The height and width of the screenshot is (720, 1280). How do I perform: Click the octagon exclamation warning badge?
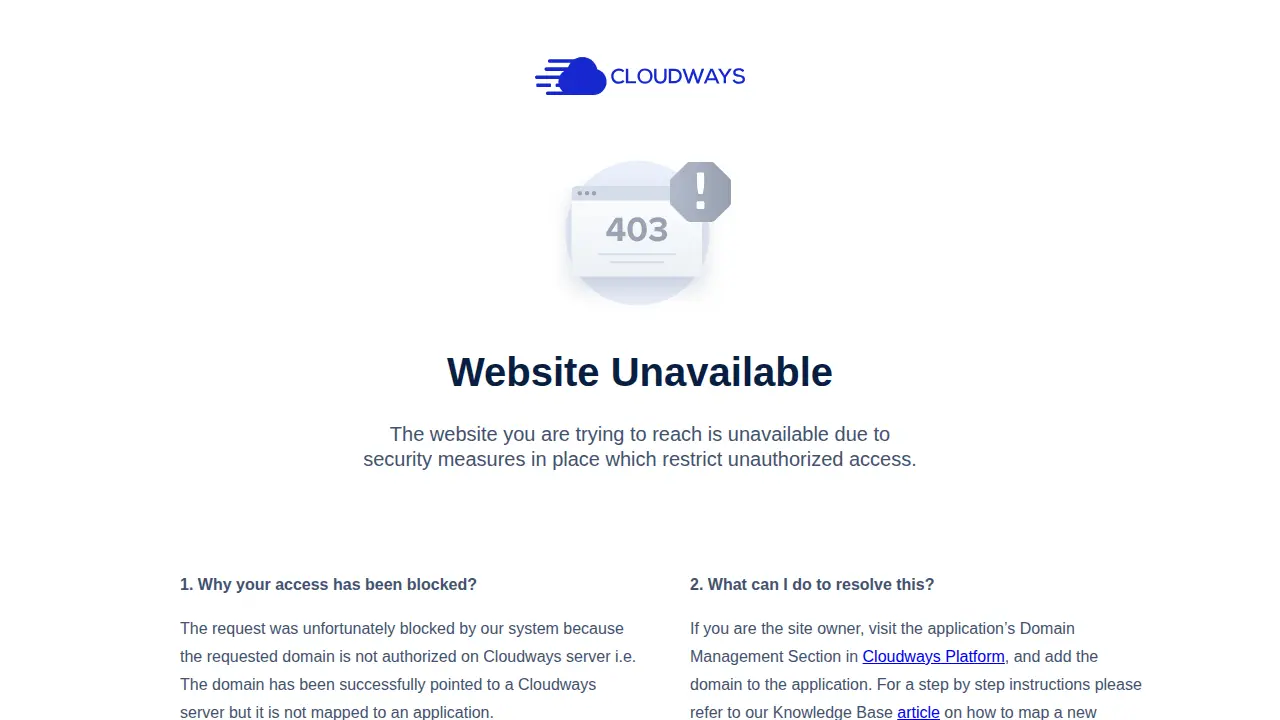pos(700,191)
